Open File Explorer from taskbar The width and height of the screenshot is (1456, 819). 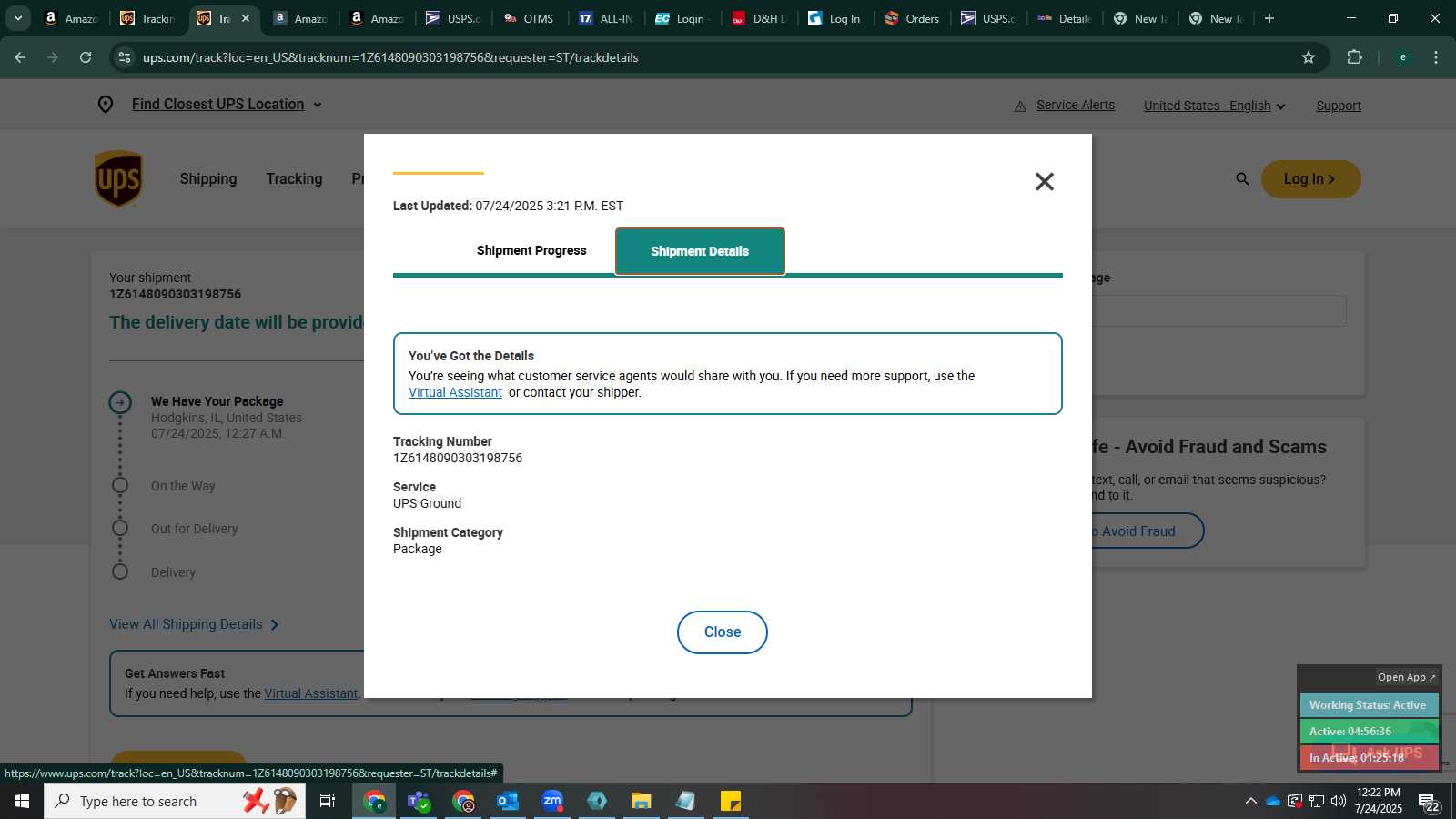click(642, 801)
